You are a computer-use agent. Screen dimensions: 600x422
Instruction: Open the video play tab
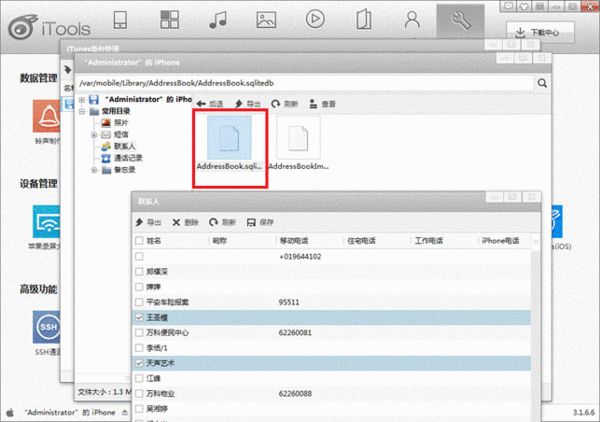pos(315,19)
